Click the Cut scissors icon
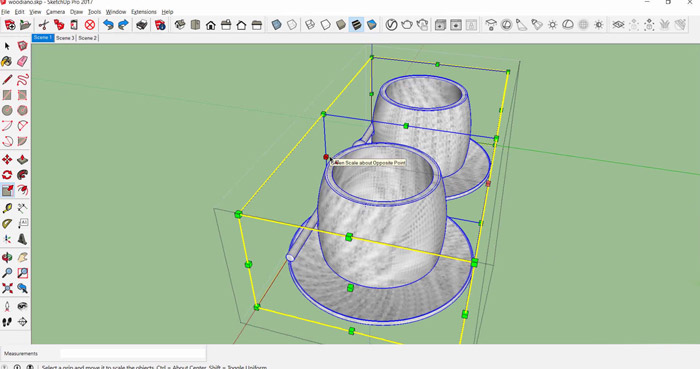700x369 pixels. click(x=43, y=25)
